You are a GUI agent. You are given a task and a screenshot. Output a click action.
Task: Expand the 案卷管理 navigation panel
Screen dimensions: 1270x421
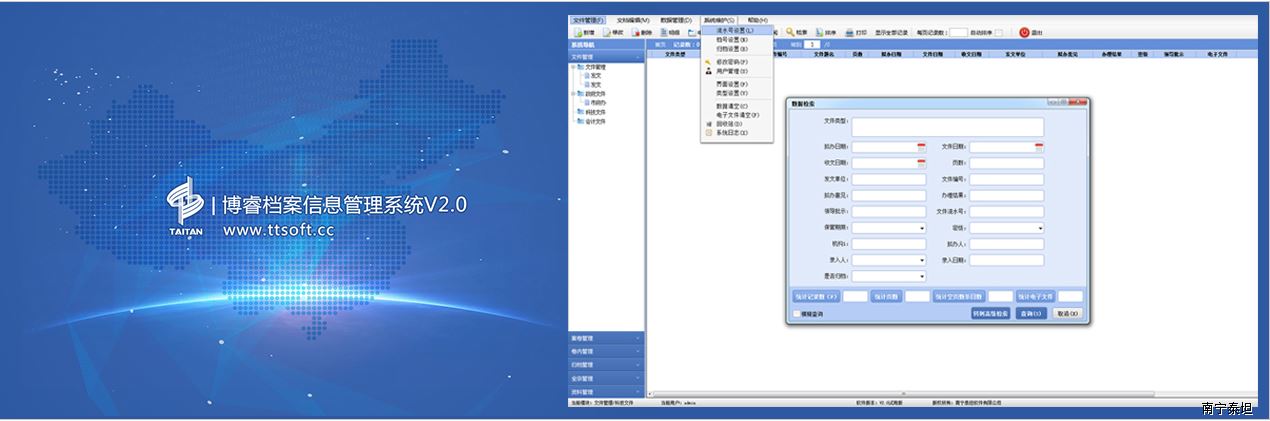pyautogui.click(x=607, y=338)
